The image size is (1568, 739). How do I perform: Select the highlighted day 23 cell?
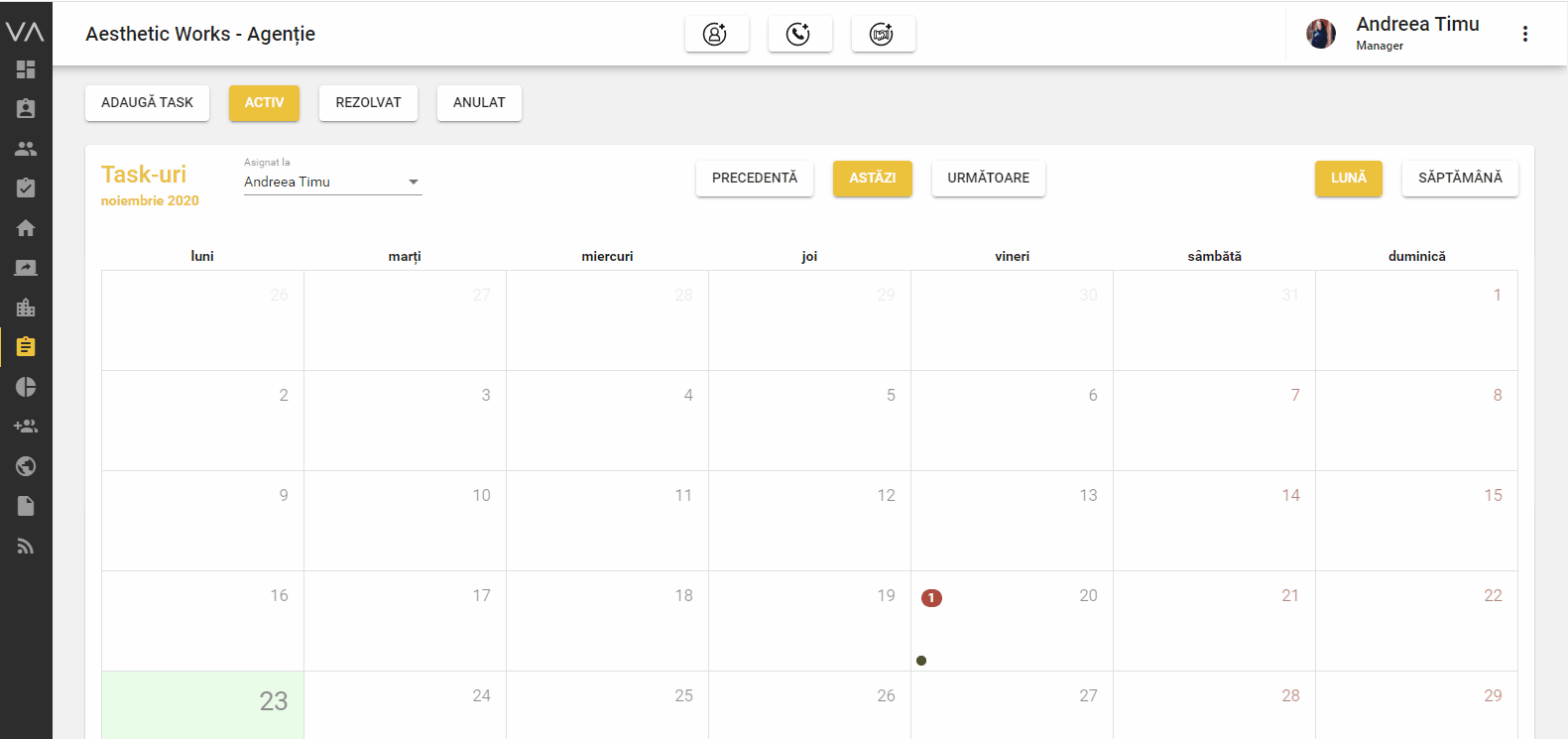pyautogui.click(x=202, y=704)
